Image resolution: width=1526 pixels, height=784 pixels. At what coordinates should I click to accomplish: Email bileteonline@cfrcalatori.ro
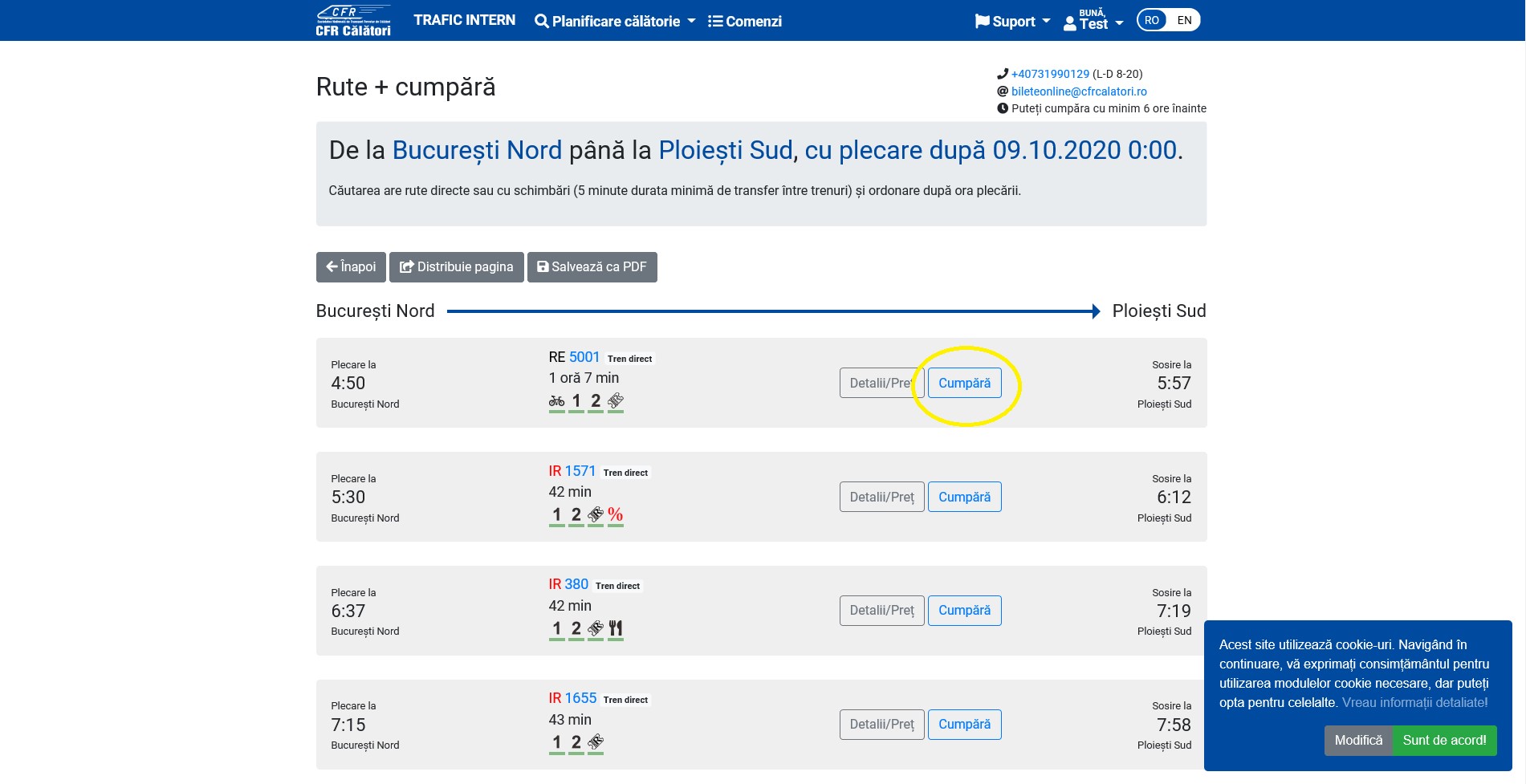click(x=1079, y=91)
